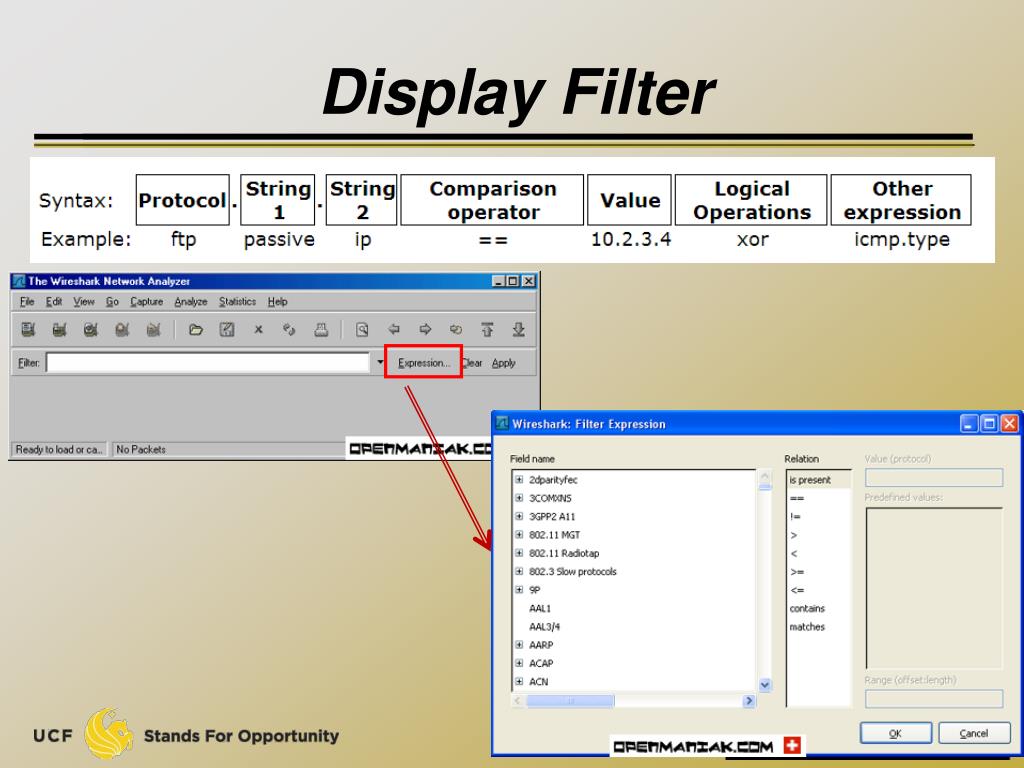Reload the capture file icon
Viewport: 1024px width, 768px height.
click(x=289, y=330)
